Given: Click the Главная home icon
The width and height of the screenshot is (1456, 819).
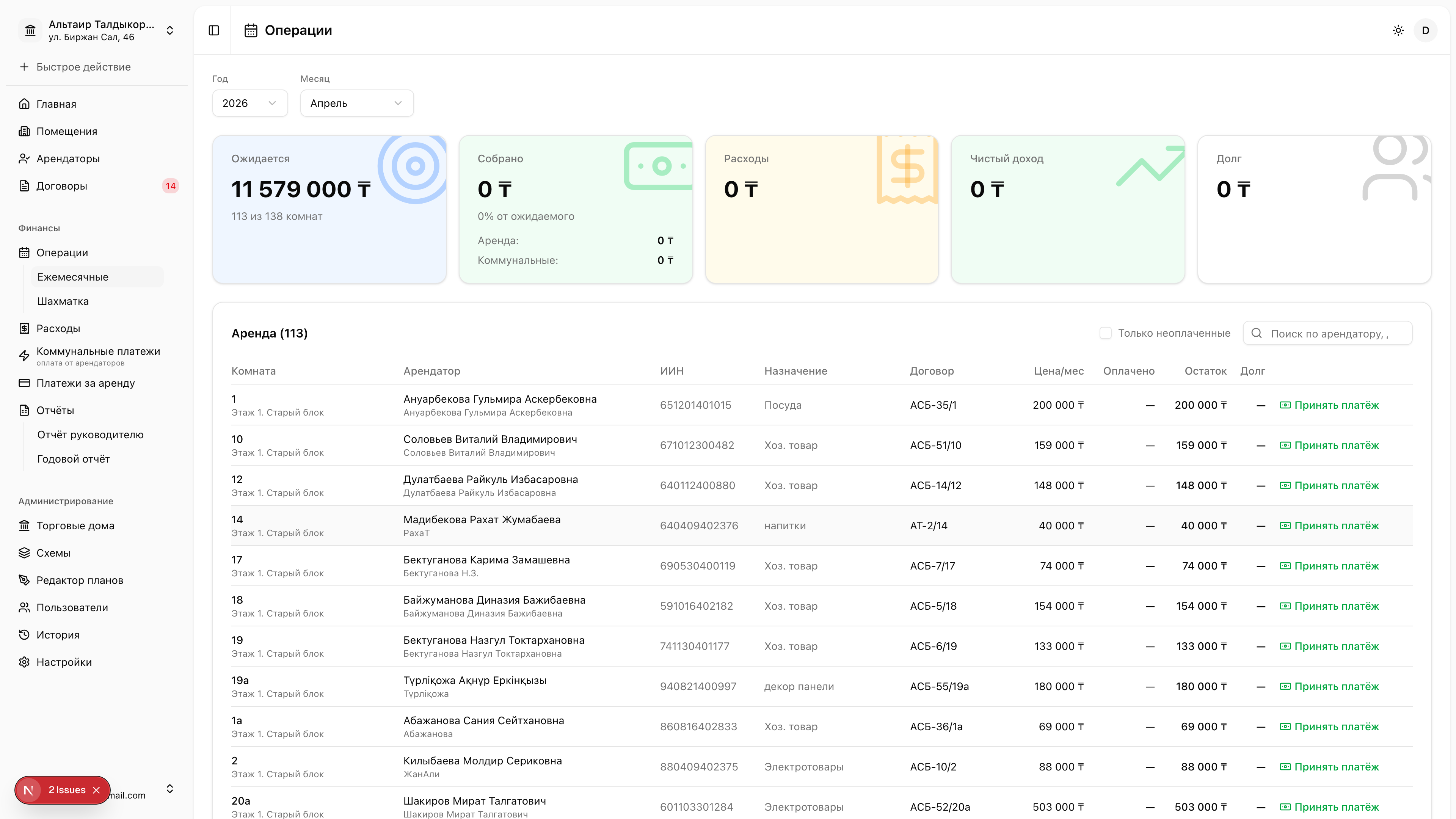Looking at the screenshot, I should click(24, 104).
